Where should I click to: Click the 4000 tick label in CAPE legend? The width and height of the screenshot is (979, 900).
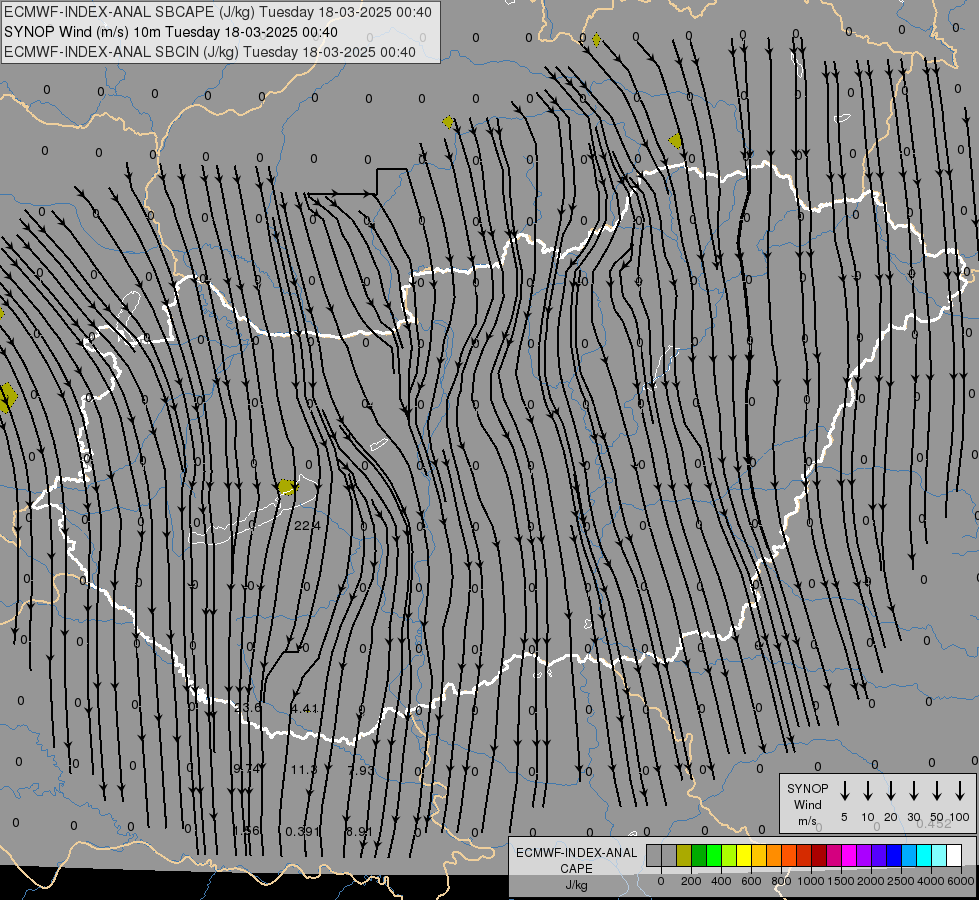click(x=931, y=881)
